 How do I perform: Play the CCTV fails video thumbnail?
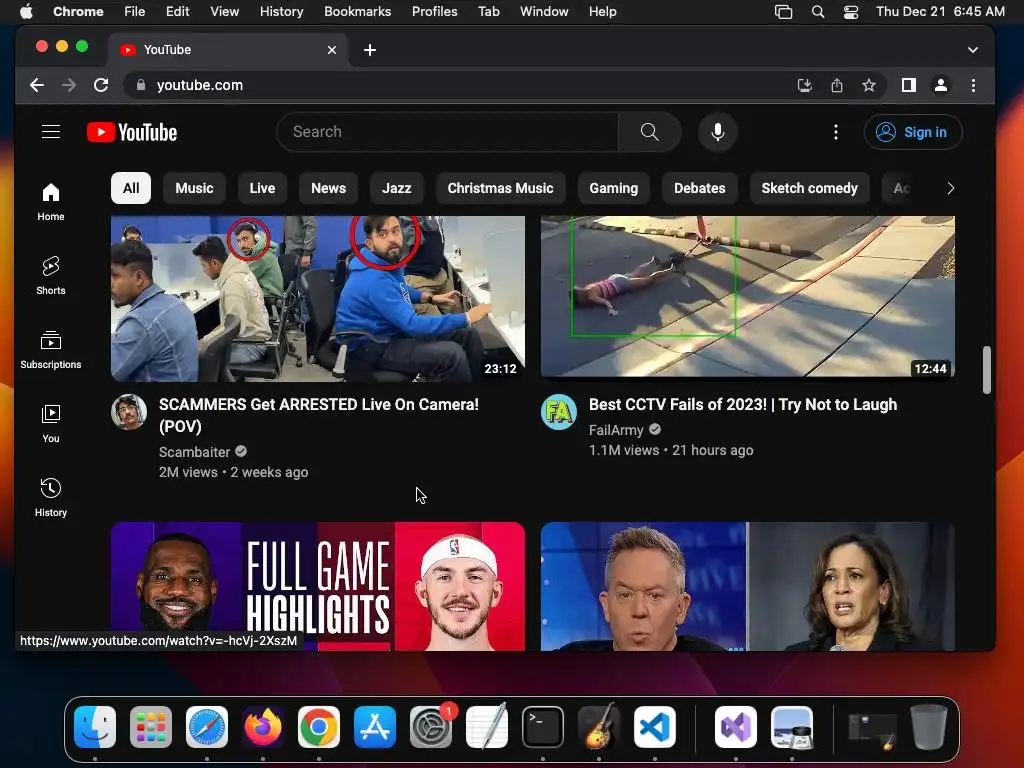click(748, 296)
